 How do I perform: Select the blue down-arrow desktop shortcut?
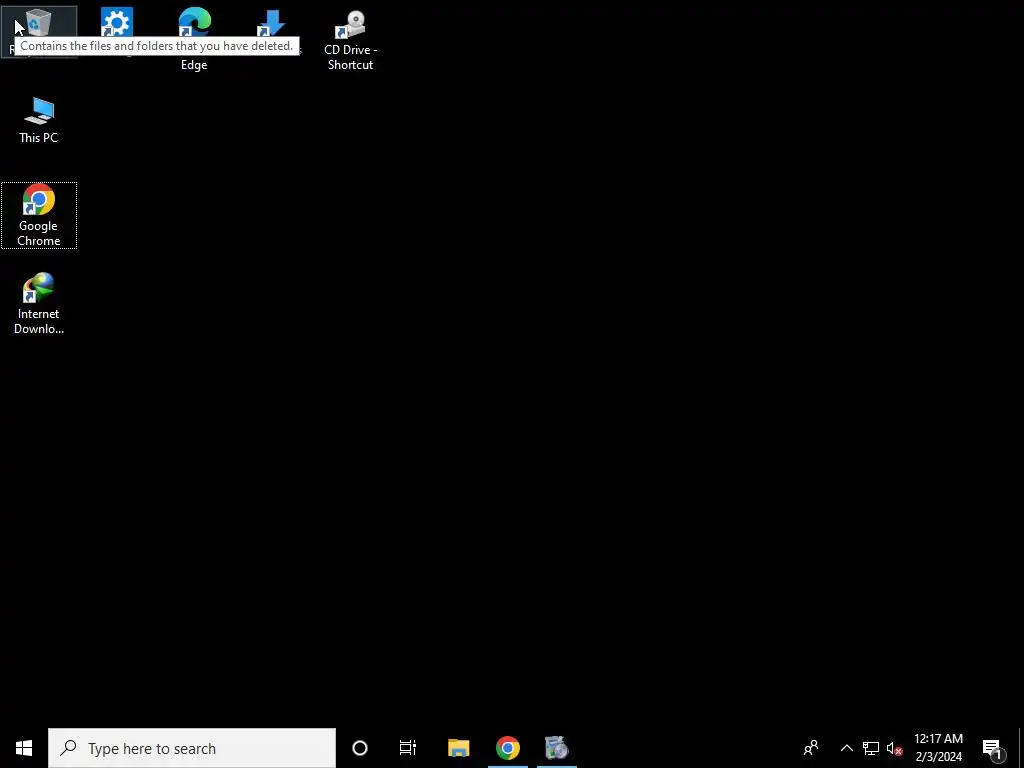click(272, 24)
